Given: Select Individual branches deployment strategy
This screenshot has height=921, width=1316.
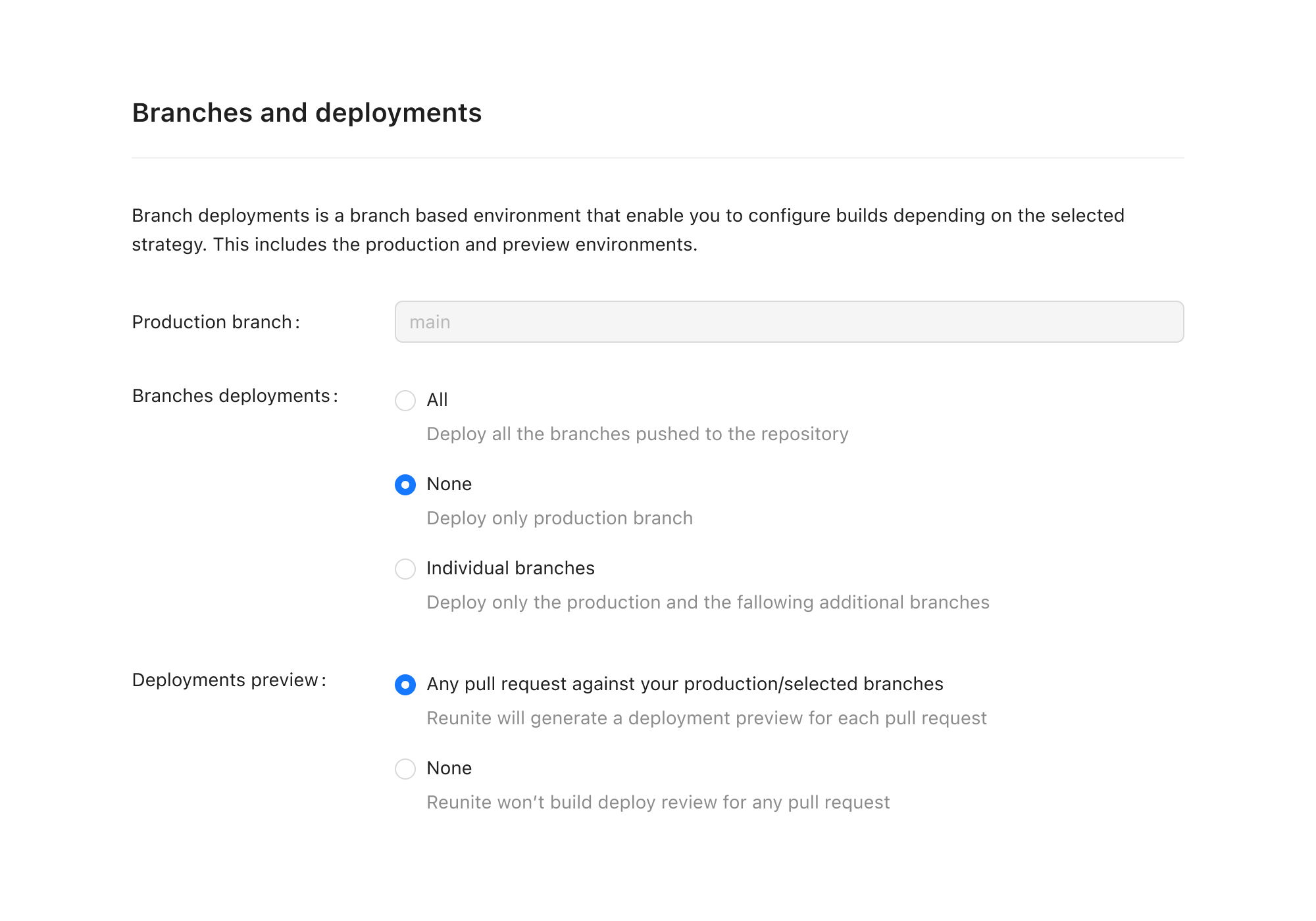Looking at the screenshot, I should (405, 568).
